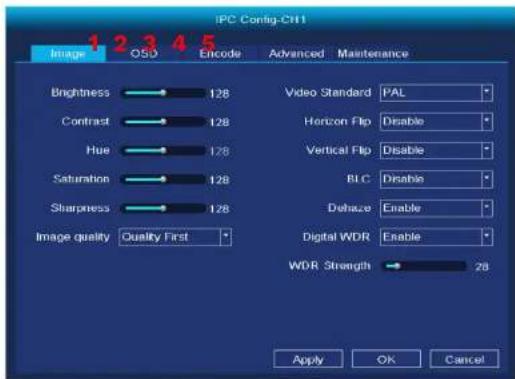Click the Contrast value 128
Screen dimensions: 515x379
pos(219,122)
